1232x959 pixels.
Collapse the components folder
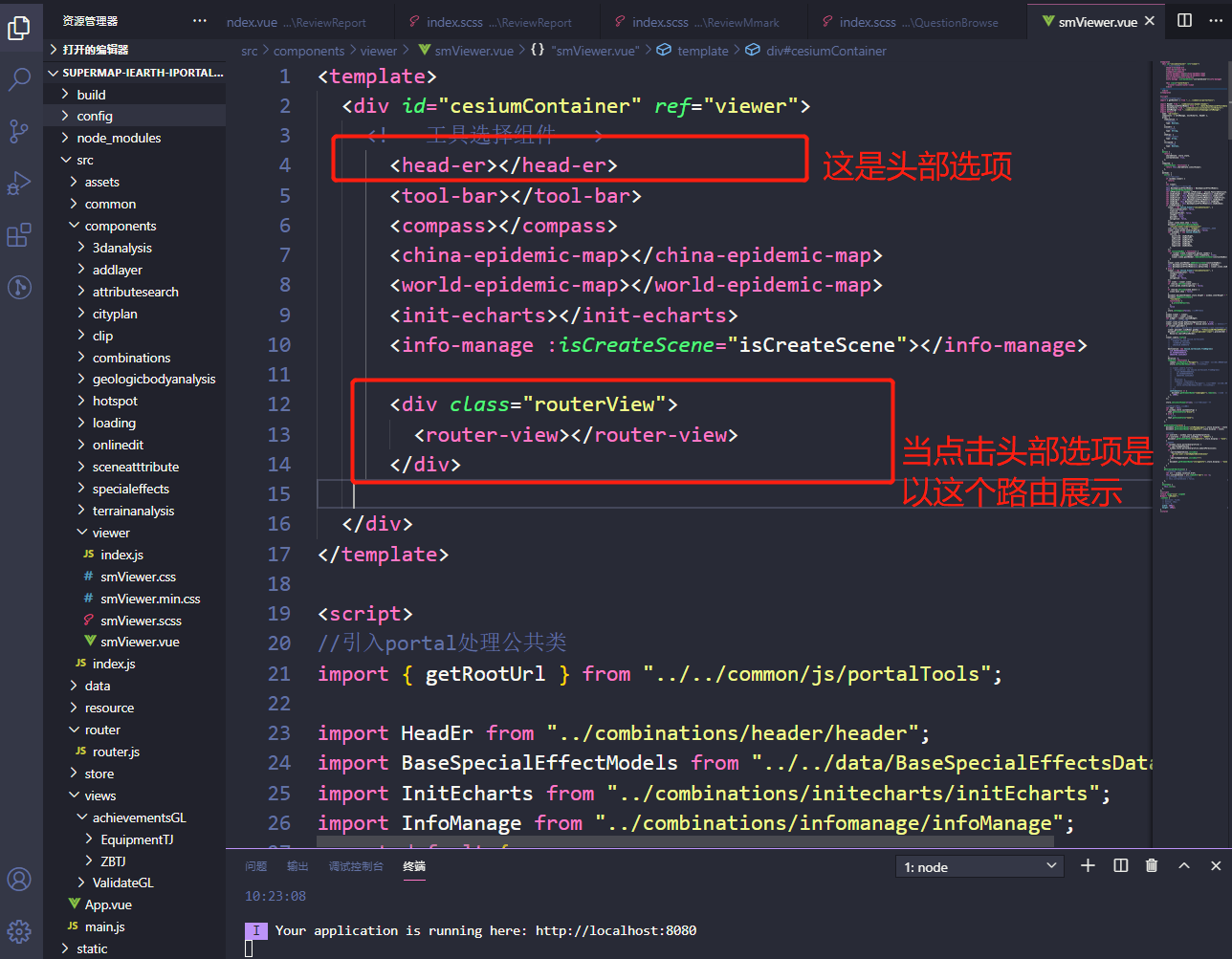pyautogui.click(x=120, y=226)
